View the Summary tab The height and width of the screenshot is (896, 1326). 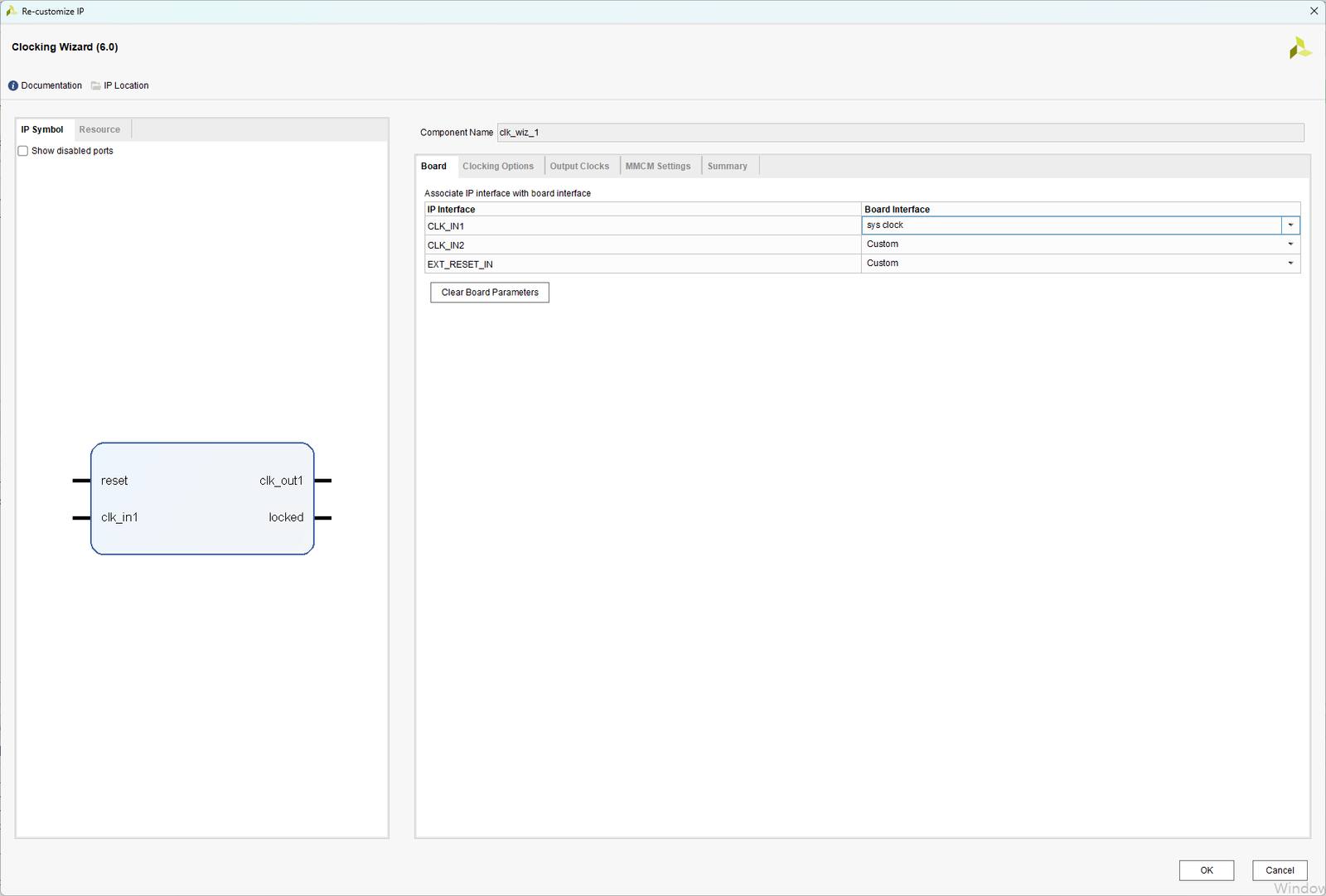tap(727, 167)
